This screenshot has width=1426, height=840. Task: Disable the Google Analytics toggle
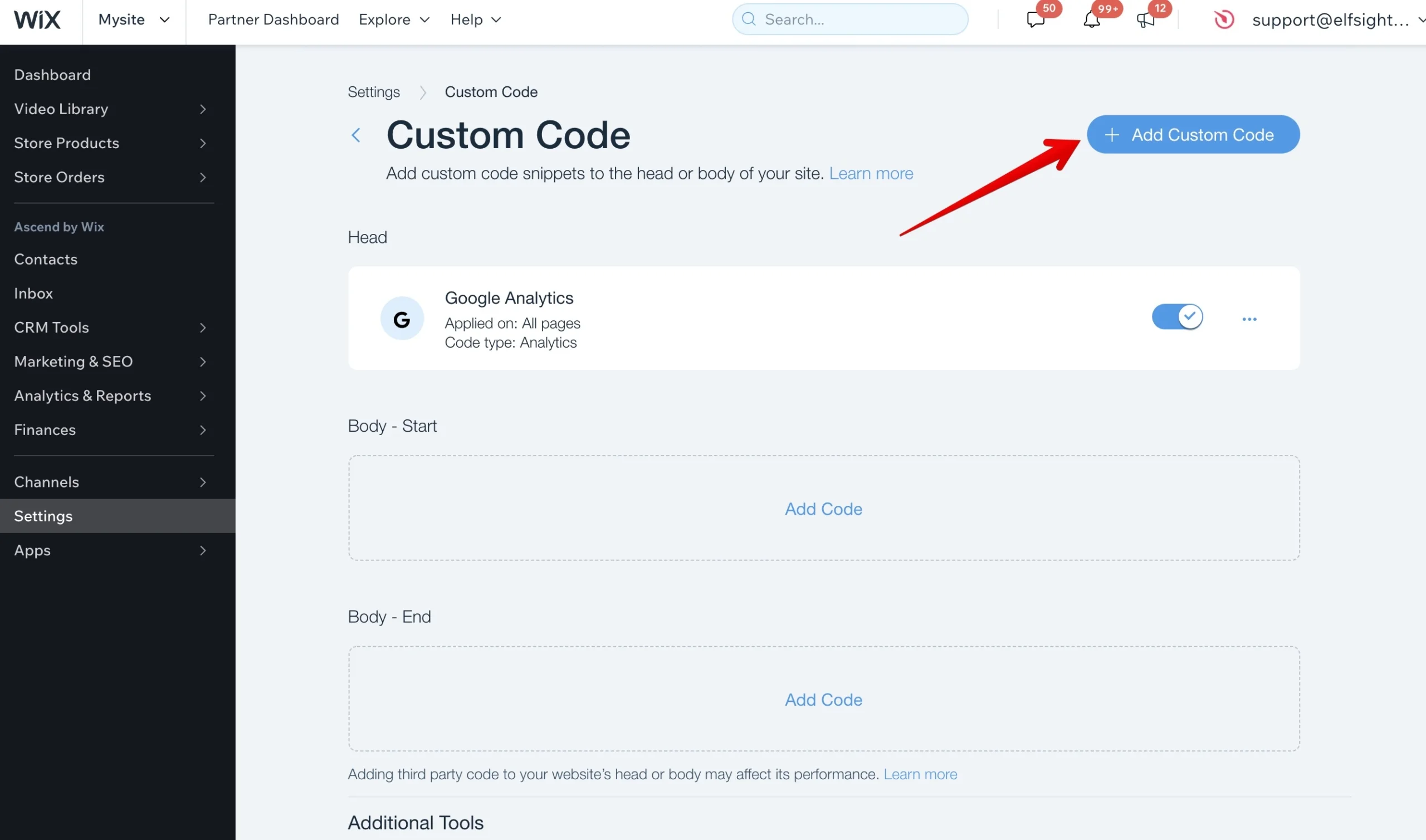click(x=1178, y=317)
